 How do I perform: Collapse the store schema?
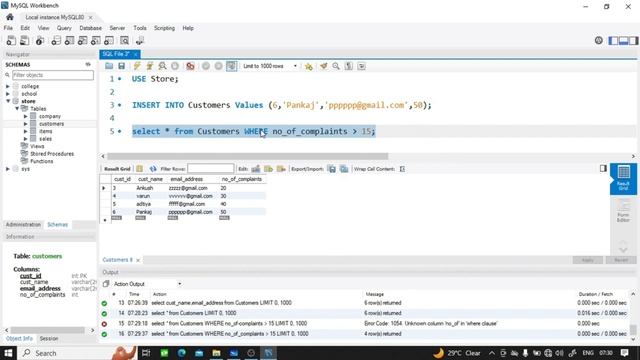[x=8, y=101]
